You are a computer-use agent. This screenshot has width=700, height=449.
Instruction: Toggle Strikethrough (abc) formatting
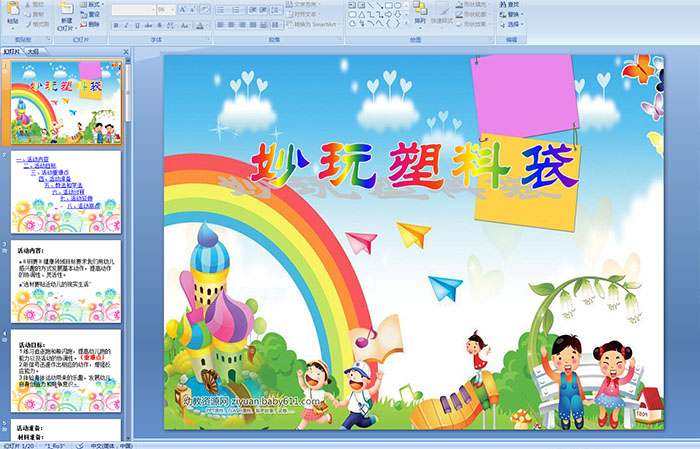coord(148,25)
